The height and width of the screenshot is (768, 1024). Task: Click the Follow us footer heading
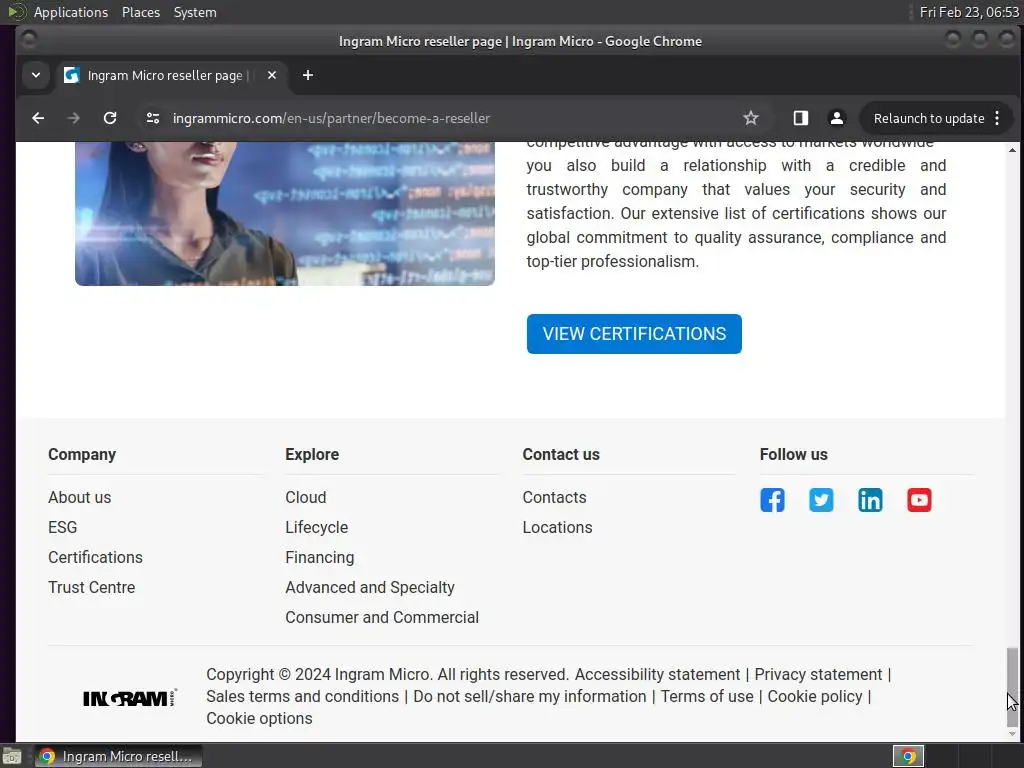point(793,455)
